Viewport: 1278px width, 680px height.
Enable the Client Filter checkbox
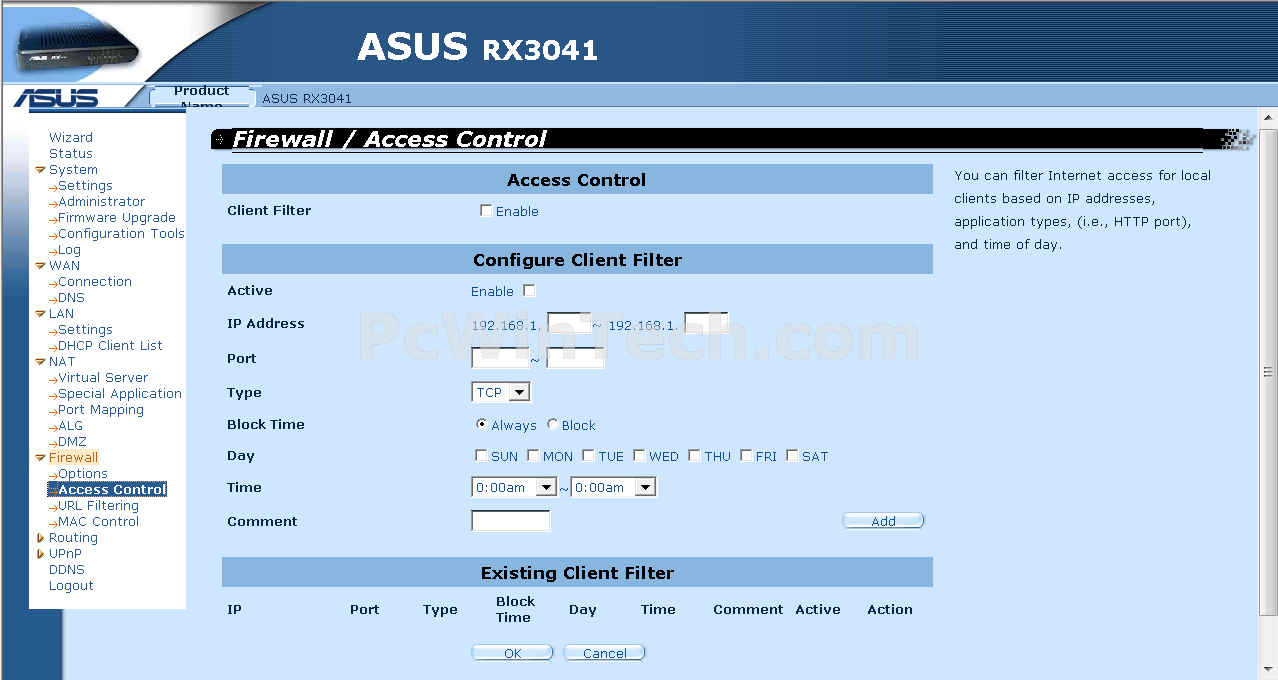(486, 211)
